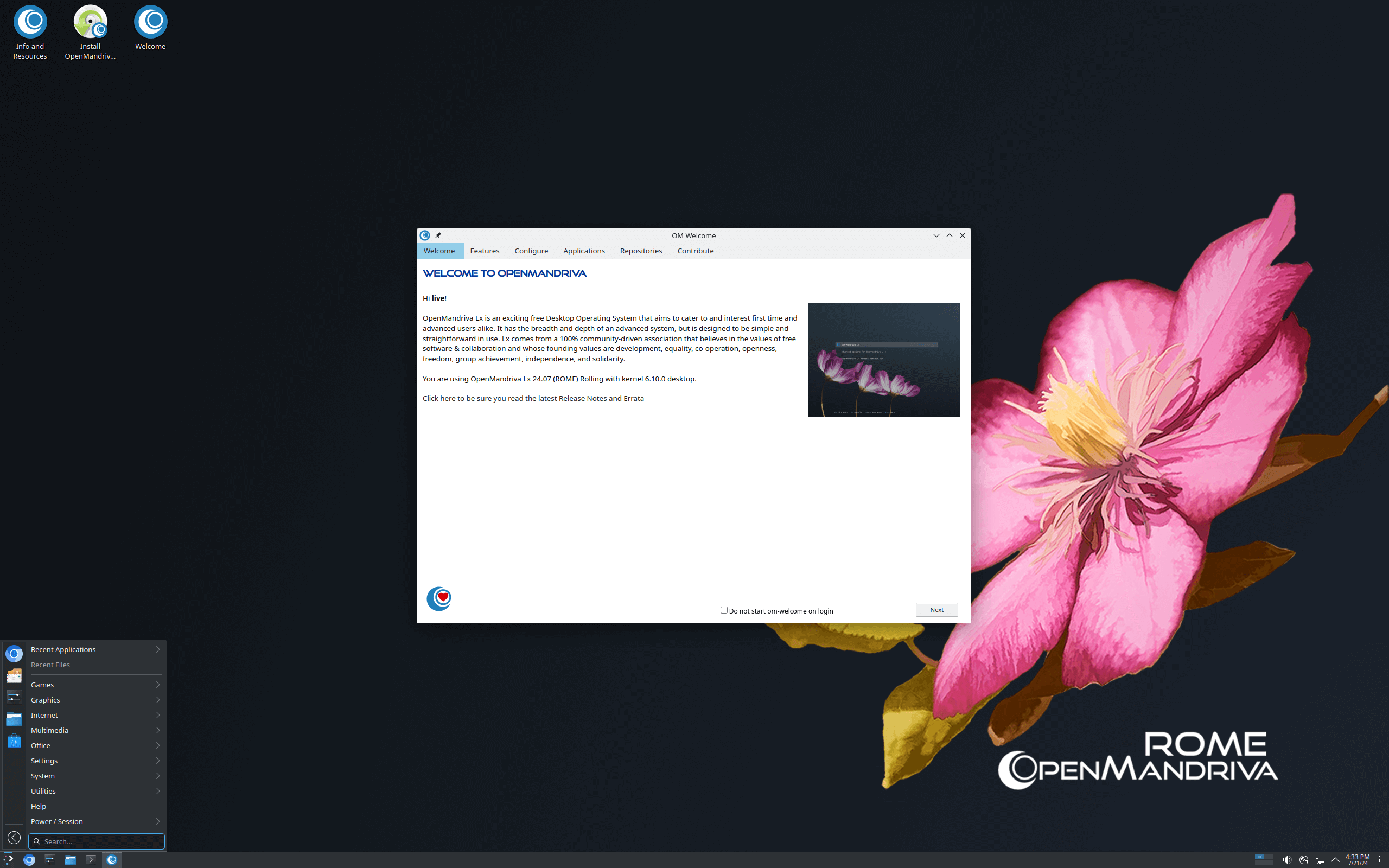Open Chromium from the menu favorites sidebar
1389x868 pixels.
pyautogui.click(x=14, y=654)
